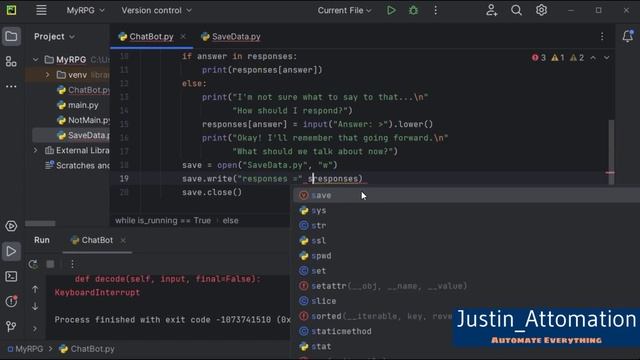Open the Current File run configuration dropdown

pos(344,10)
